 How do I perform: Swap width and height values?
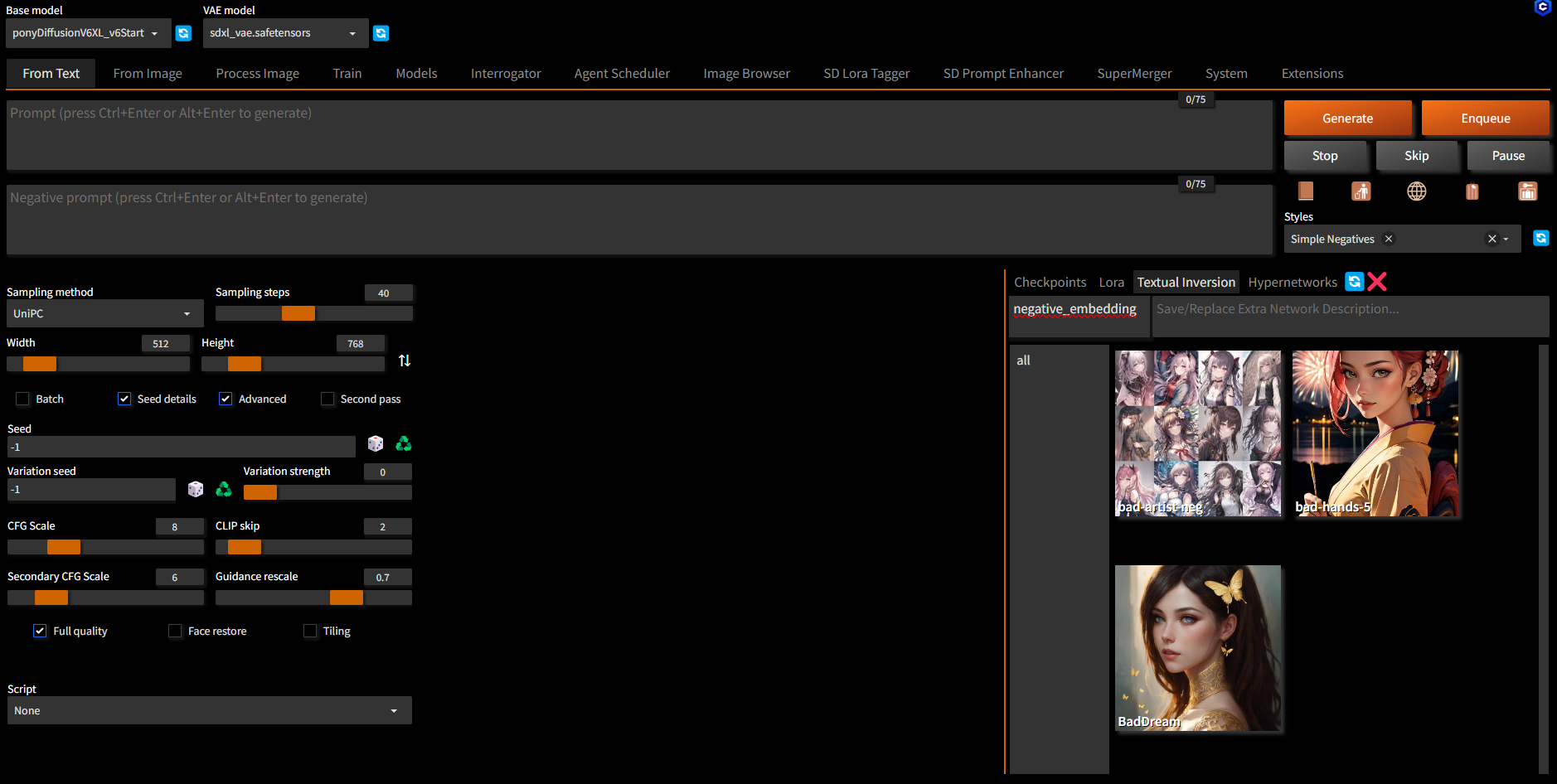(405, 361)
